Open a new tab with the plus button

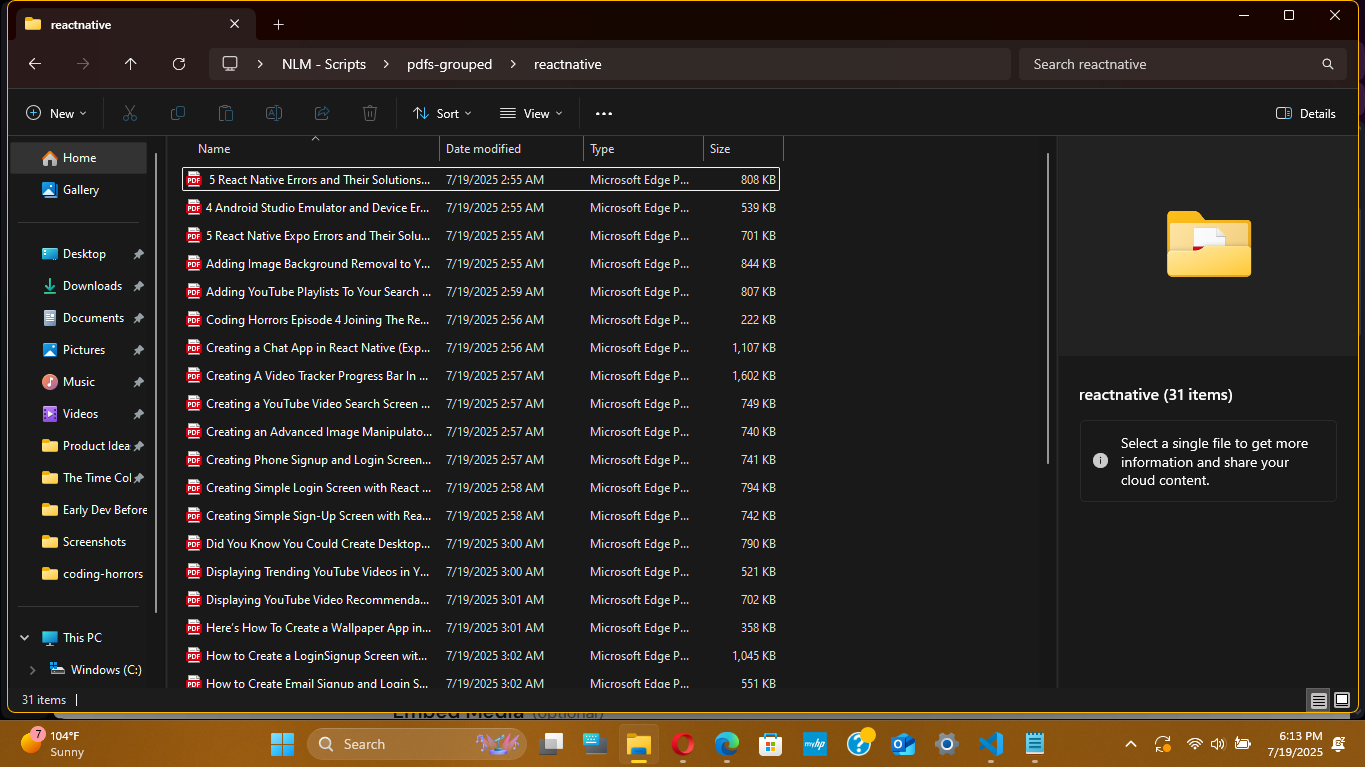tap(278, 24)
